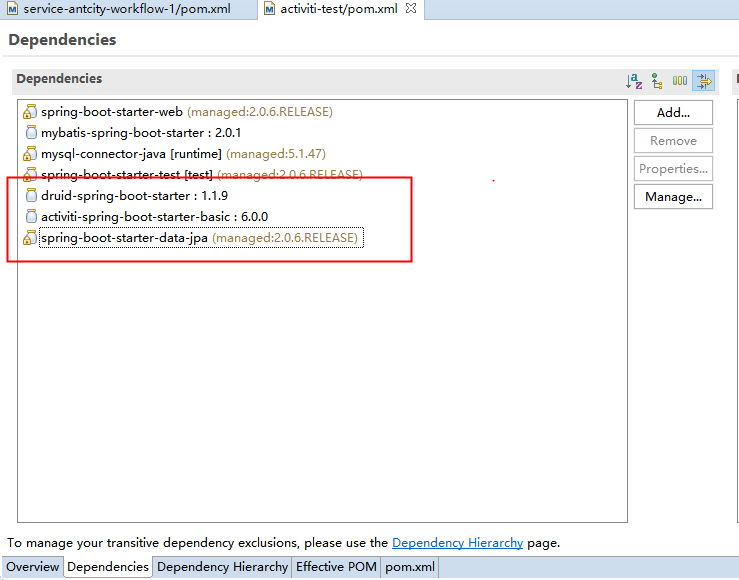Open the pom.xml source tab
The height and width of the screenshot is (580, 739).
point(410,566)
